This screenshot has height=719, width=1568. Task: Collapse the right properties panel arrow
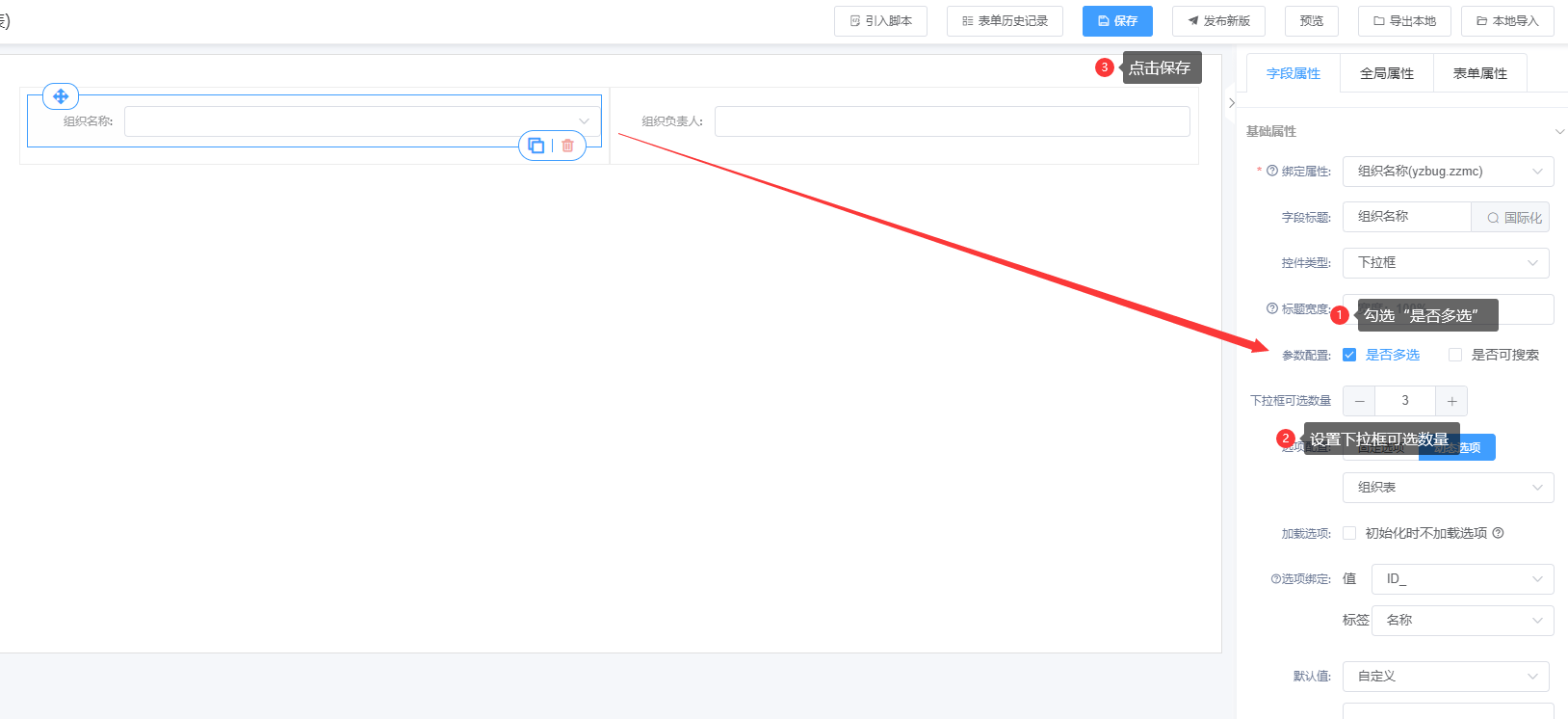pos(1231,103)
